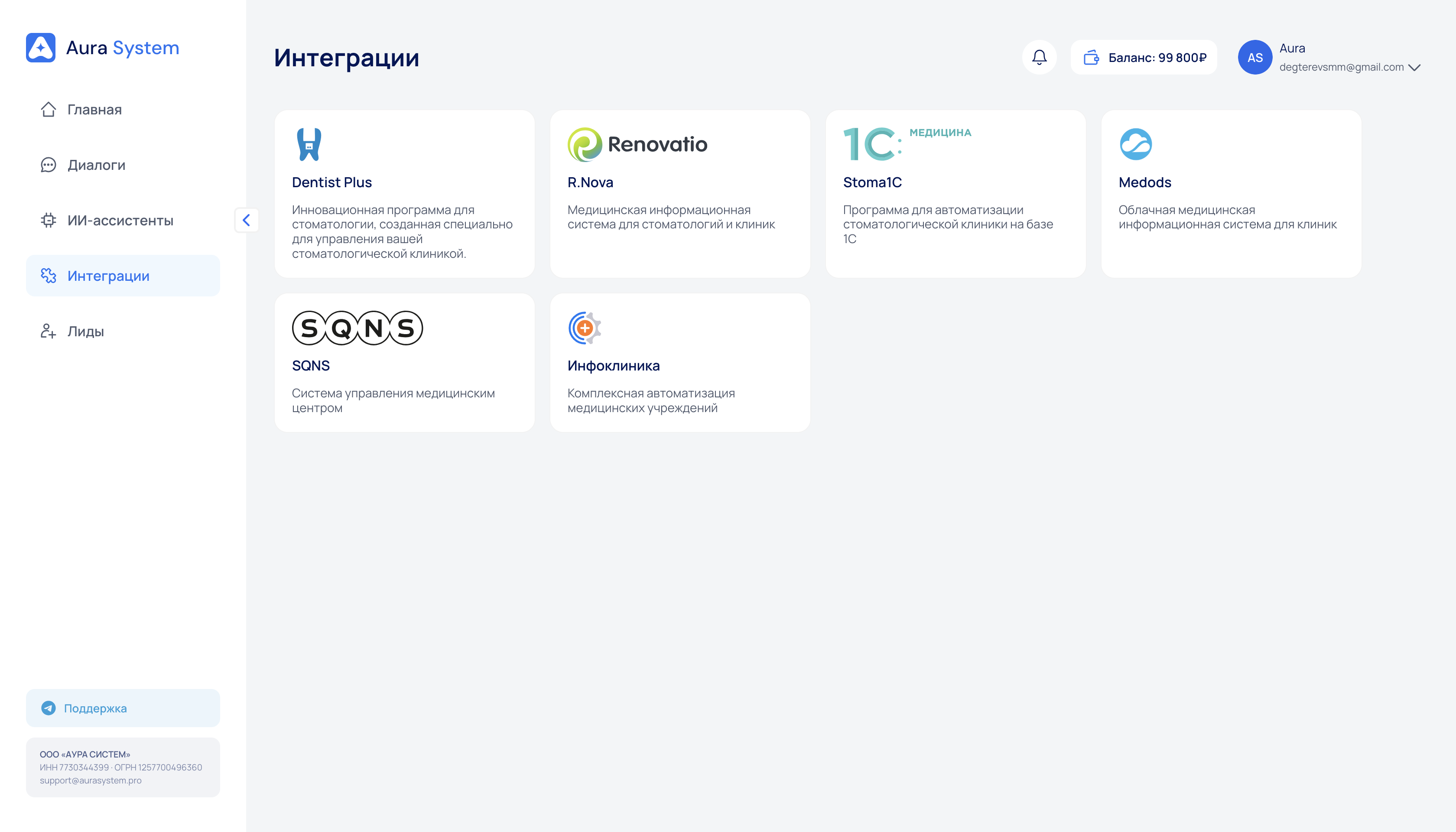1456x832 pixels.
Task: Click the 1C Медицина logo
Action: coord(906,143)
